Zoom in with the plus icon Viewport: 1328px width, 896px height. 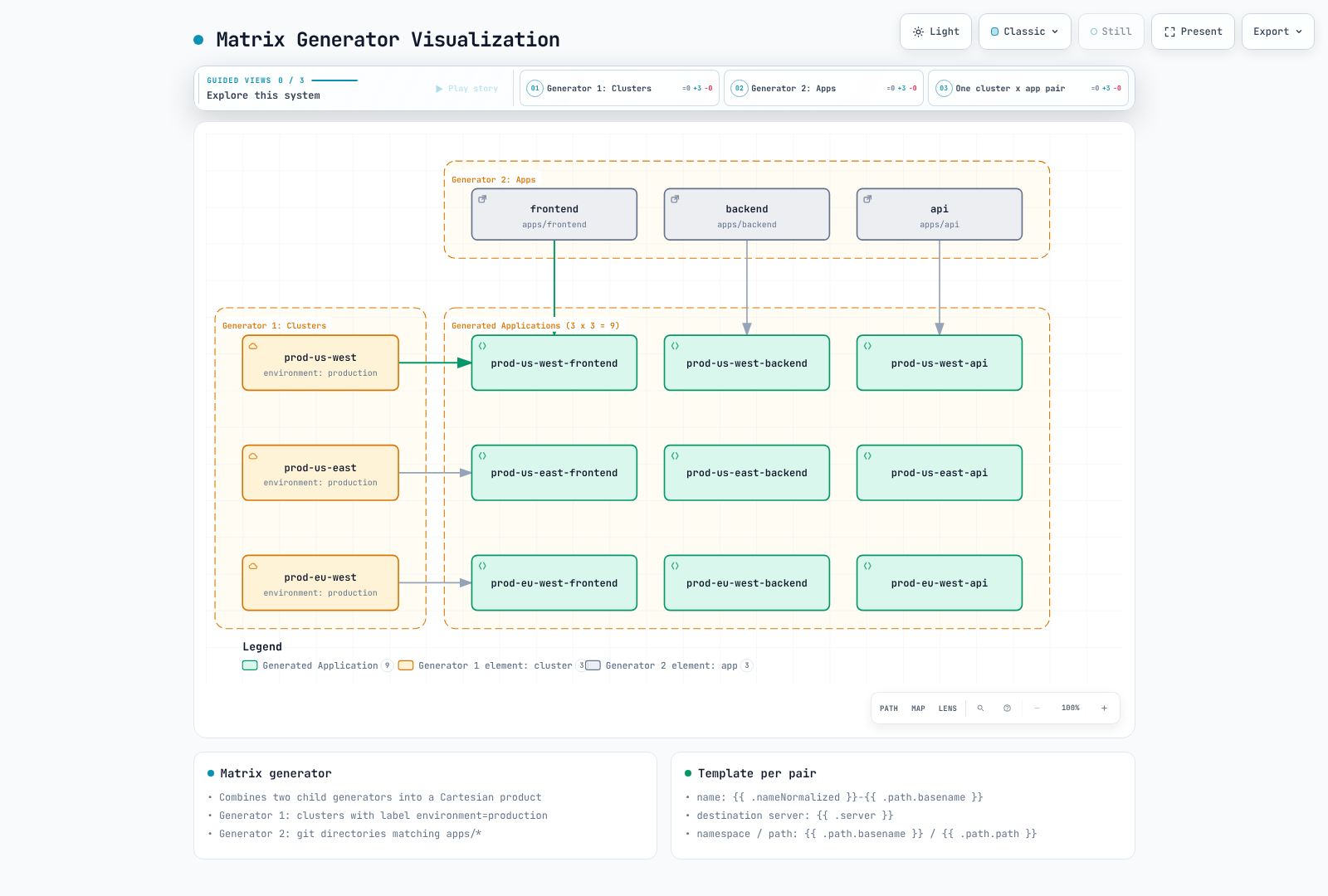1104,709
